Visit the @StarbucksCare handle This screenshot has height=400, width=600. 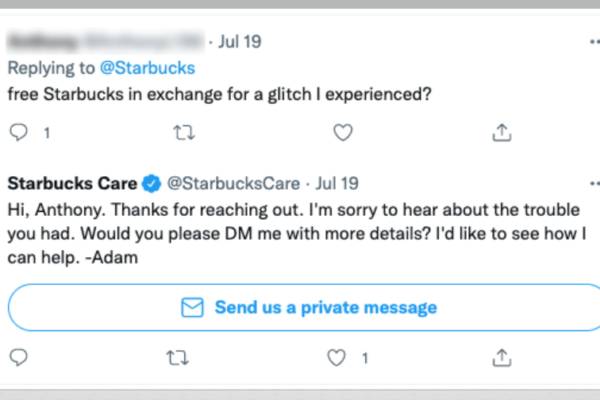(233, 183)
